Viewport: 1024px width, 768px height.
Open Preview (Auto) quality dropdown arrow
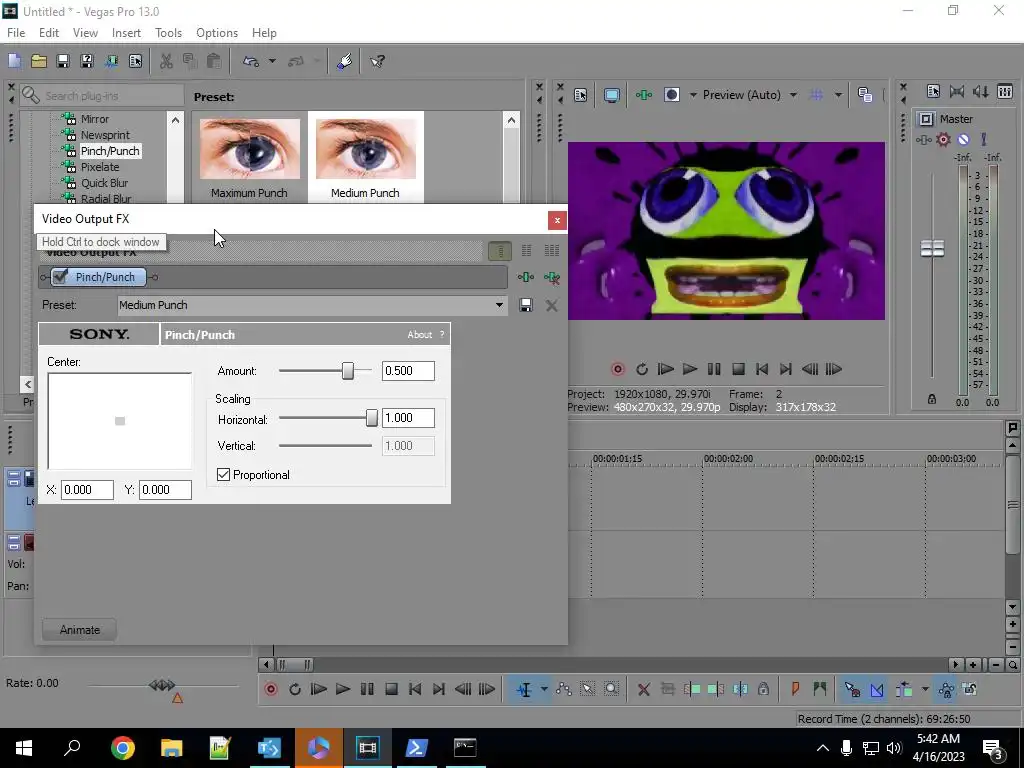[x=793, y=95]
